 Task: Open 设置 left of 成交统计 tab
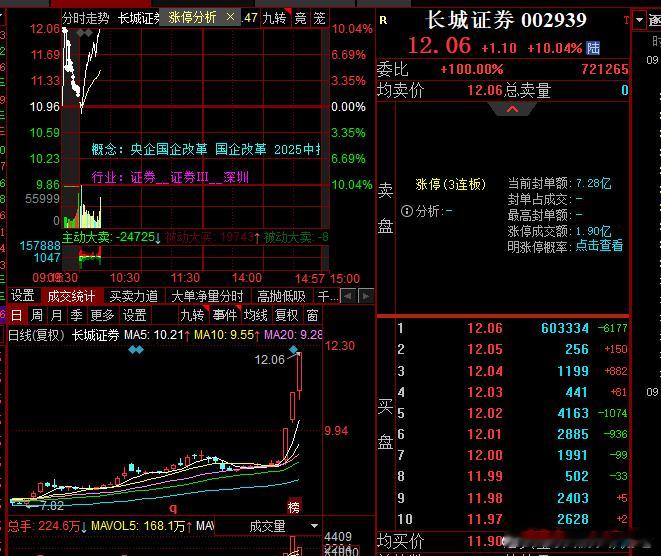[22, 295]
